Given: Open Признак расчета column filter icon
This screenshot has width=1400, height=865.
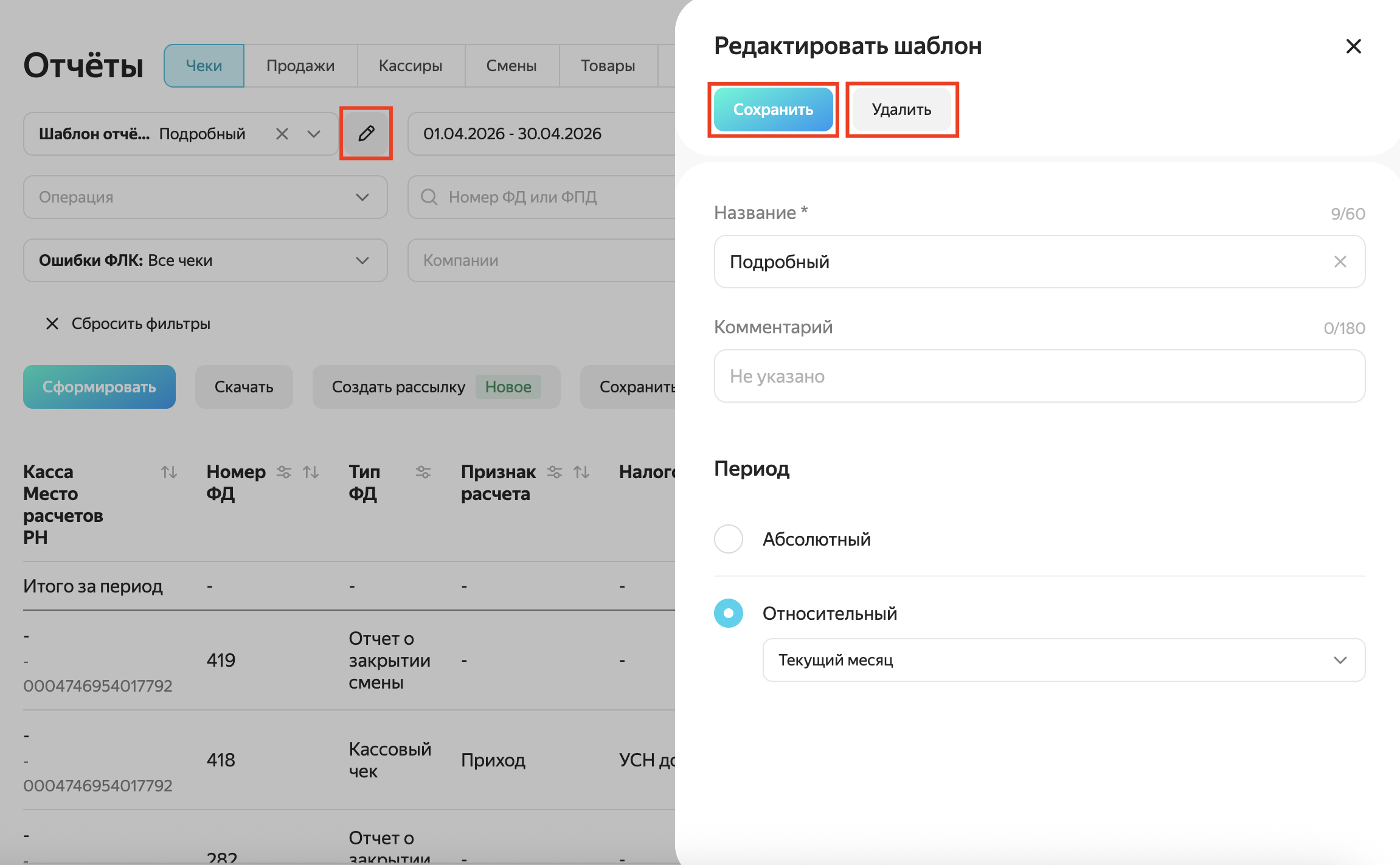Looking at the screenshot, I should [555, 472].
